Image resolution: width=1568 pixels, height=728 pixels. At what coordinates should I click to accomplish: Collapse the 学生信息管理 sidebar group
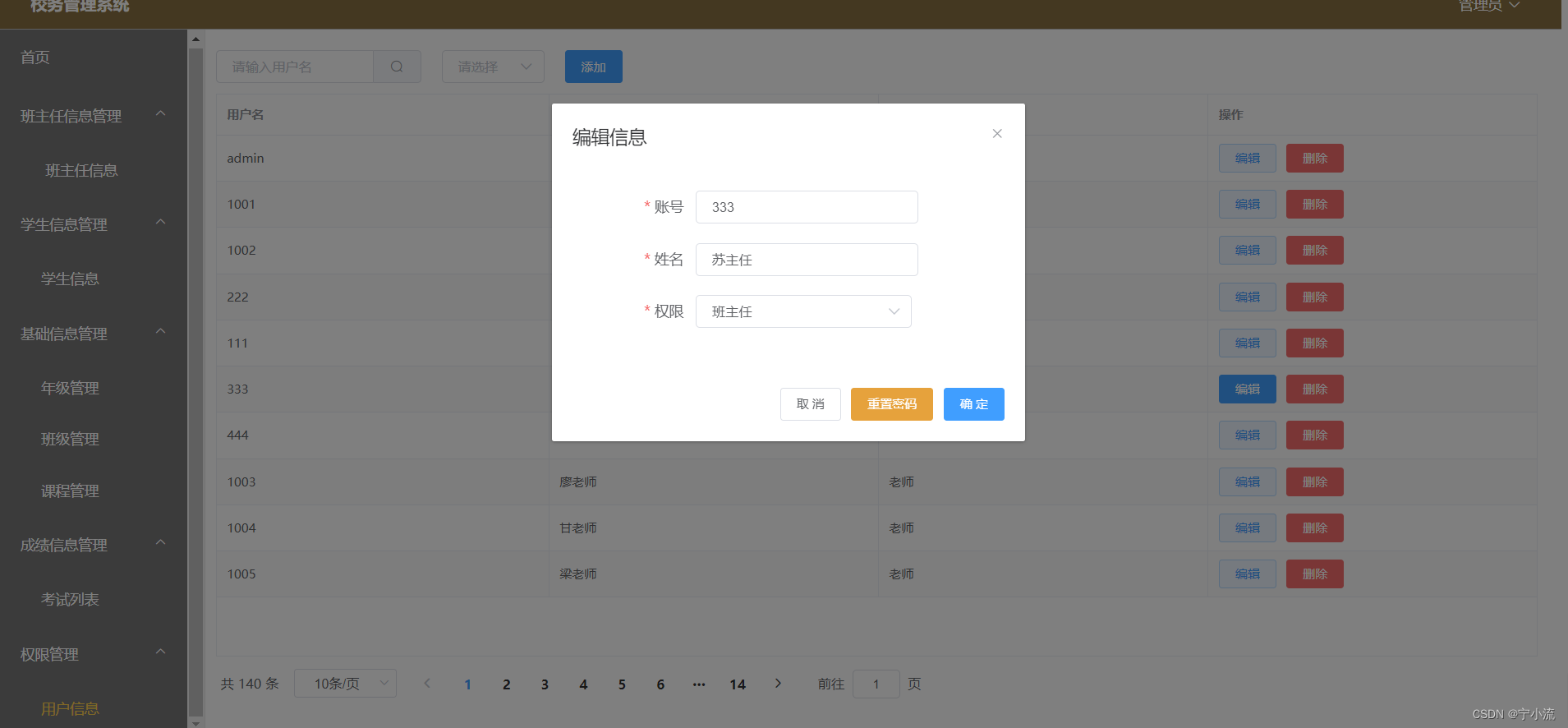[x=161, y=223]
